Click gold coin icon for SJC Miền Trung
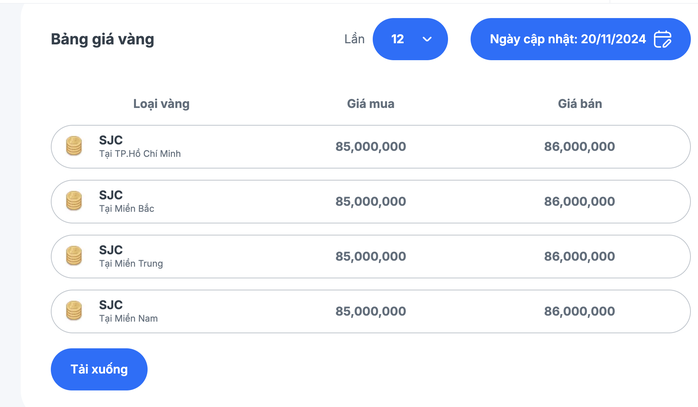Image resolution: width=698 pixels, height=407 pixels. tap(74, 256)
